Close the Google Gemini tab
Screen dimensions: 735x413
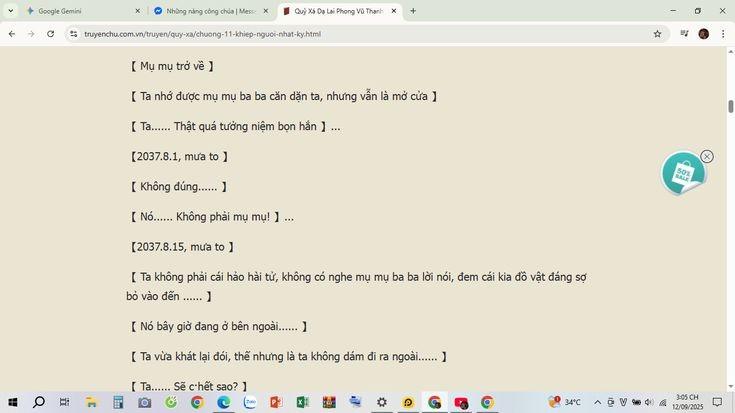[x=138, y=11]
